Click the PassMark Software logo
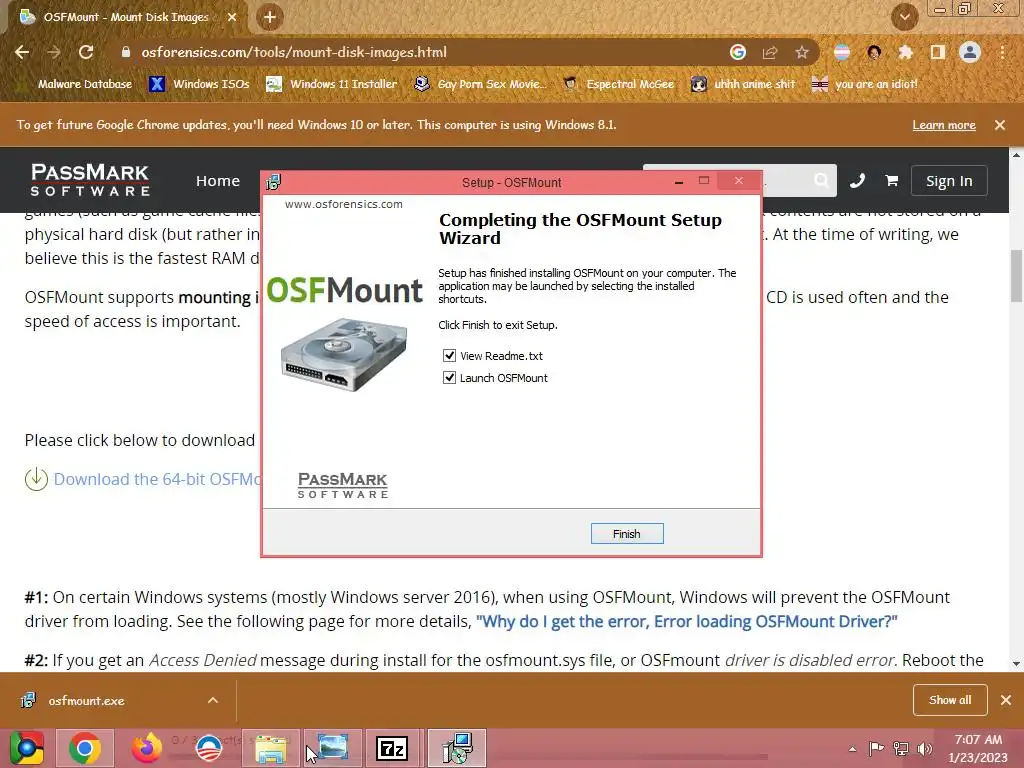Image resolution: width=1024 pixels, height=768 pixels. tap(90, 180)
